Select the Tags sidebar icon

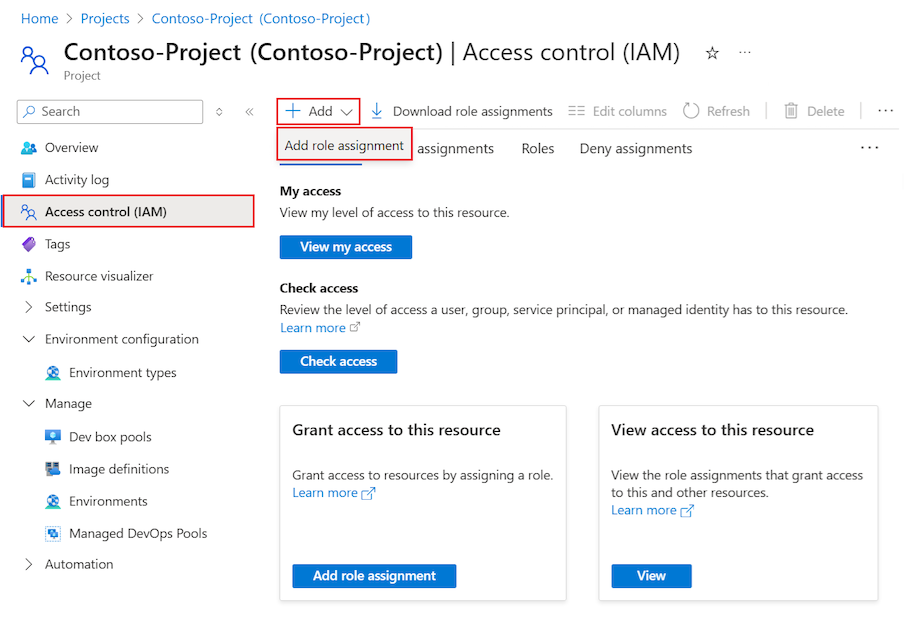pos(28,243)
